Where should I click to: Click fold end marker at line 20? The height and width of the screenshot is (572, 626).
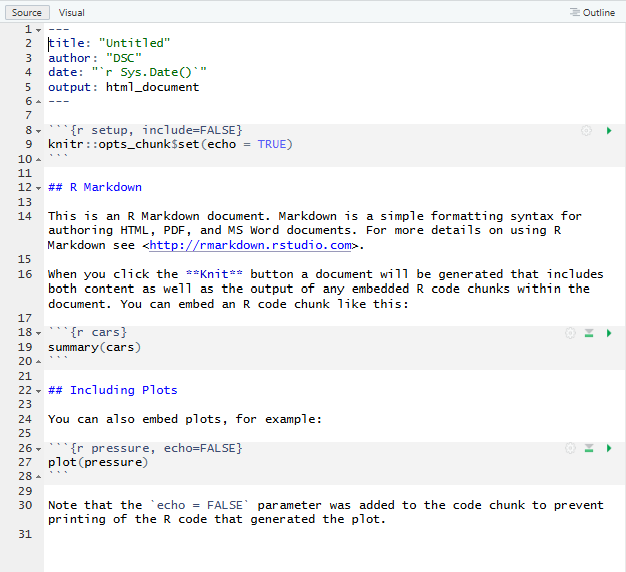point(38,362)
